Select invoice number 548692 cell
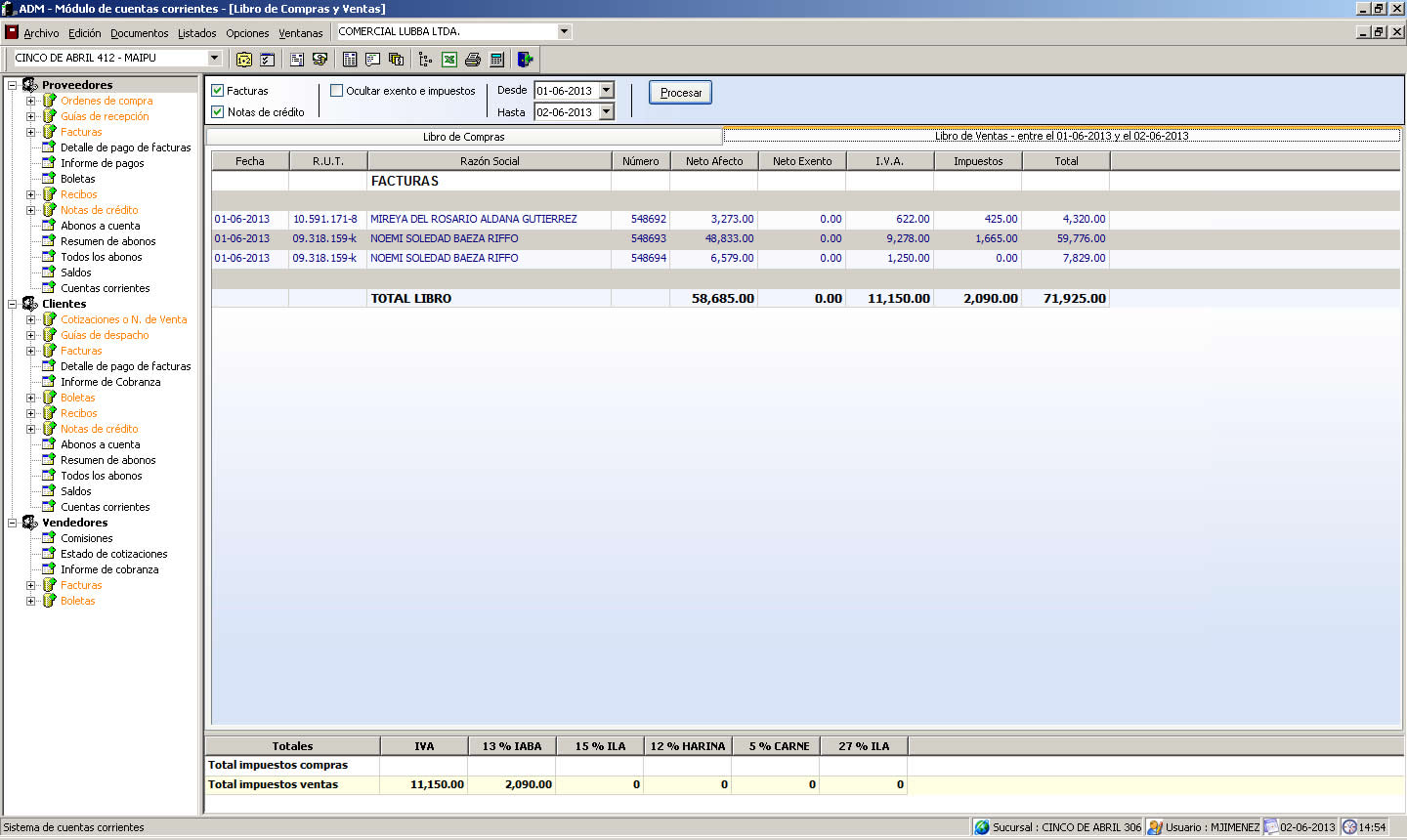 (x=641, y=219)
